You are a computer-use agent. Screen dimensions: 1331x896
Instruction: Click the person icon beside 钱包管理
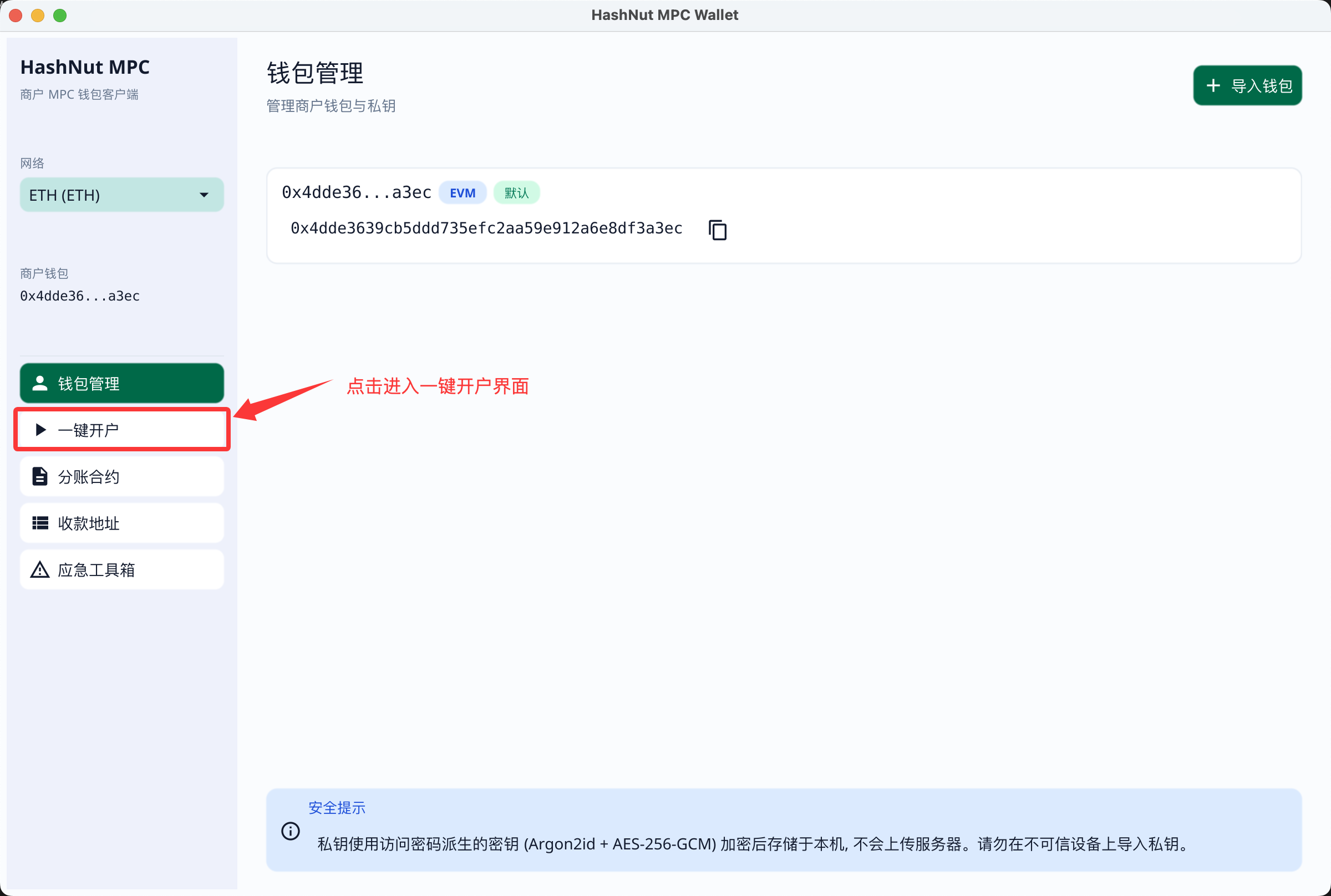click(39, 383)
